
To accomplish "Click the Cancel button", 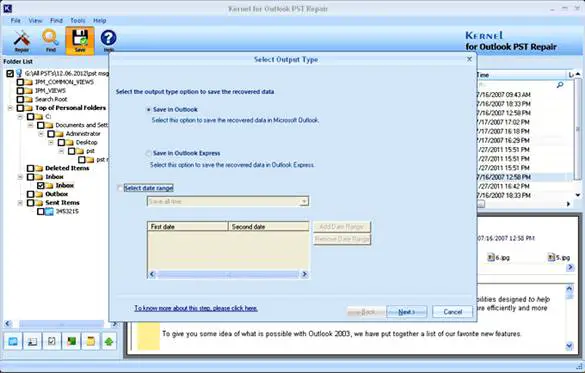I will tap(453, 312).
